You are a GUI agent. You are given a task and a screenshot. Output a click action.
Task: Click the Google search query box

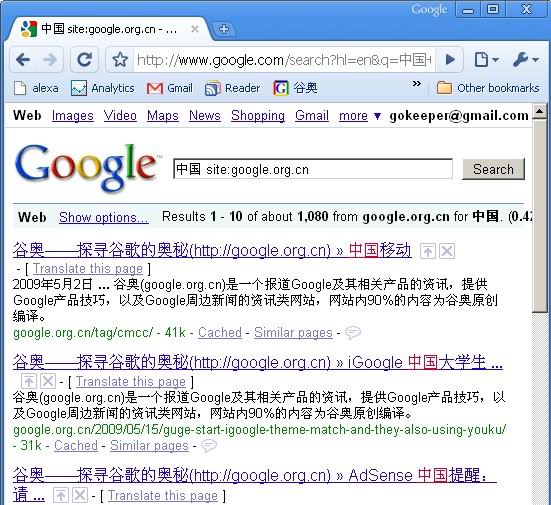[313, 169]
